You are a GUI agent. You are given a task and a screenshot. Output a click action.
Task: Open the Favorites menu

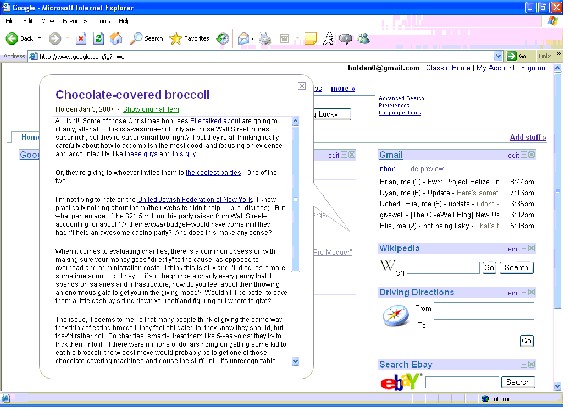(x=75, y=21)
